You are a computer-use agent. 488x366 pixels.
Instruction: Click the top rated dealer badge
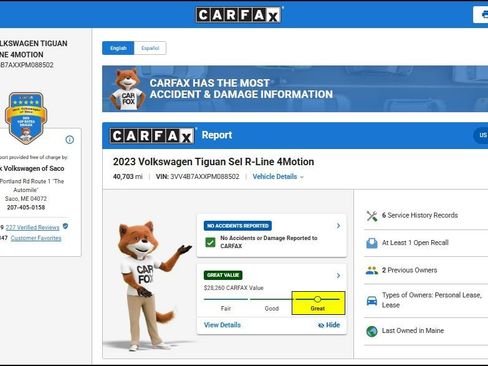(x=26, y=118)
